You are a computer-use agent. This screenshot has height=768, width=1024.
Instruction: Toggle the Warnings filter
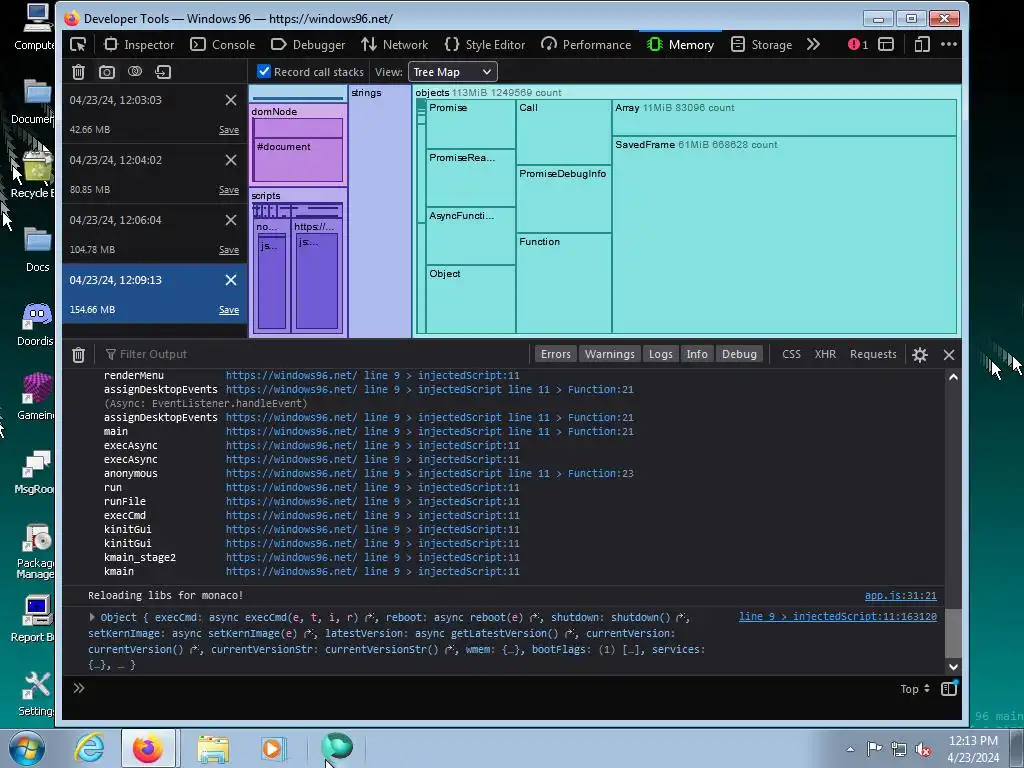tap(609, 354)
